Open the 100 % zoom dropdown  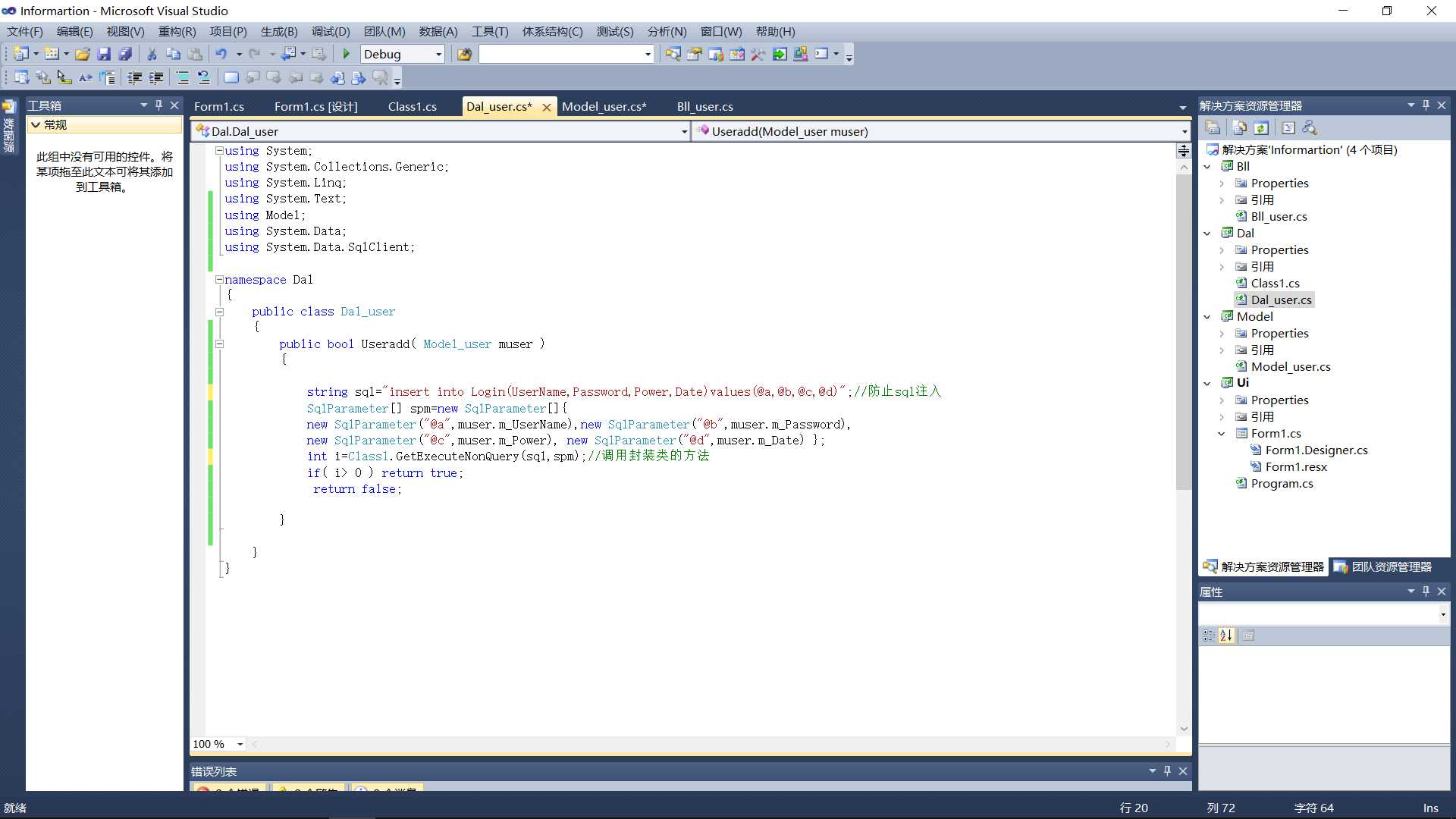[x=240, y=744]
